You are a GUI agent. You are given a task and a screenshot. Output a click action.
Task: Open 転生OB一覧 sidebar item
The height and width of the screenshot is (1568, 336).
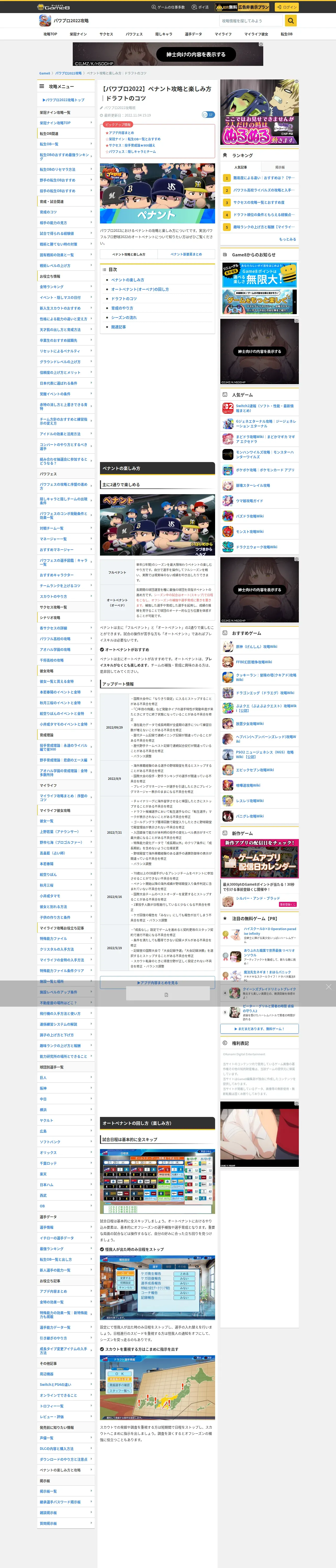(66, 144)
